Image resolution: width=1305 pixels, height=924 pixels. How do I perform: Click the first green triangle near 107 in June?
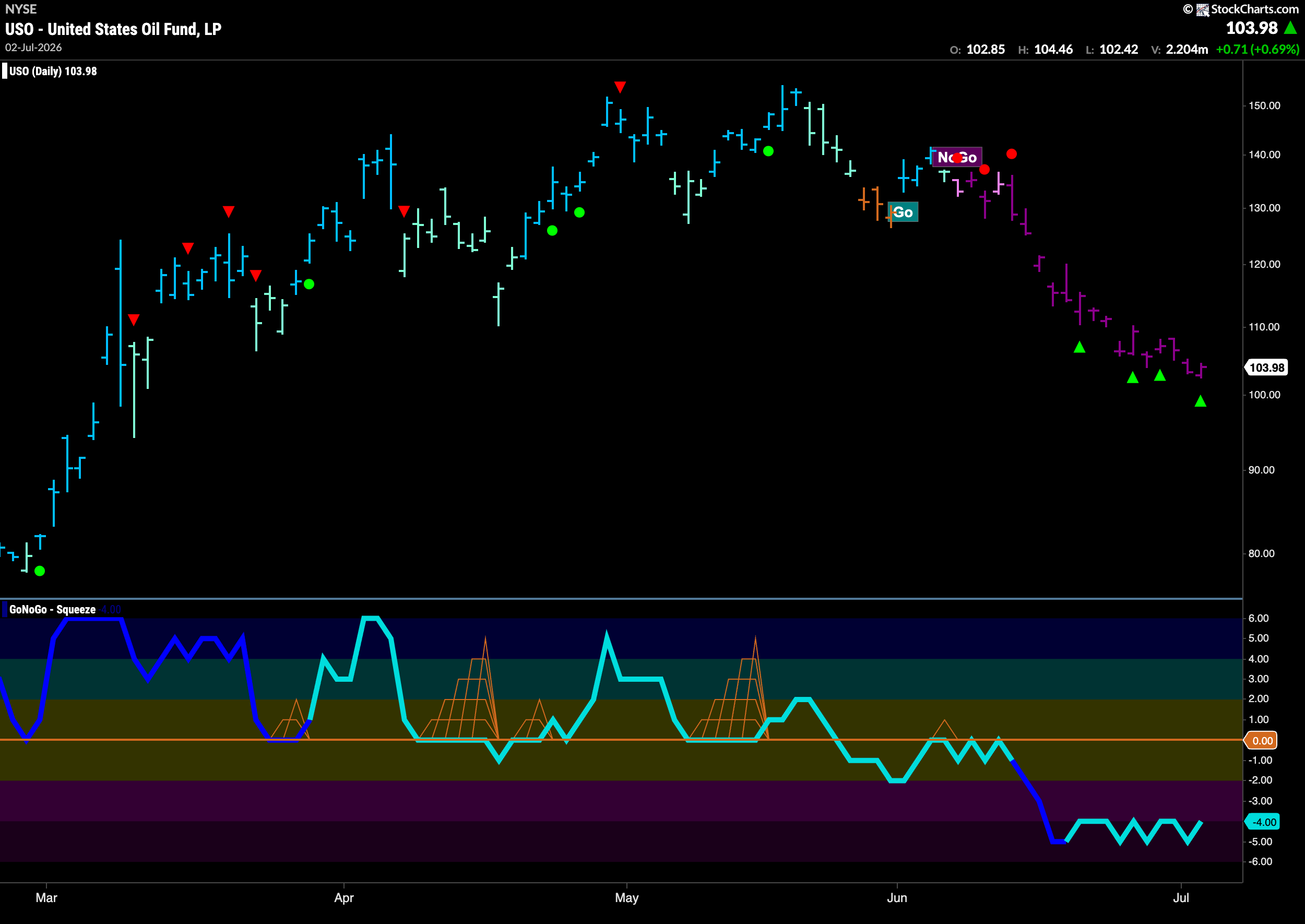click(x=1079, y=347)
